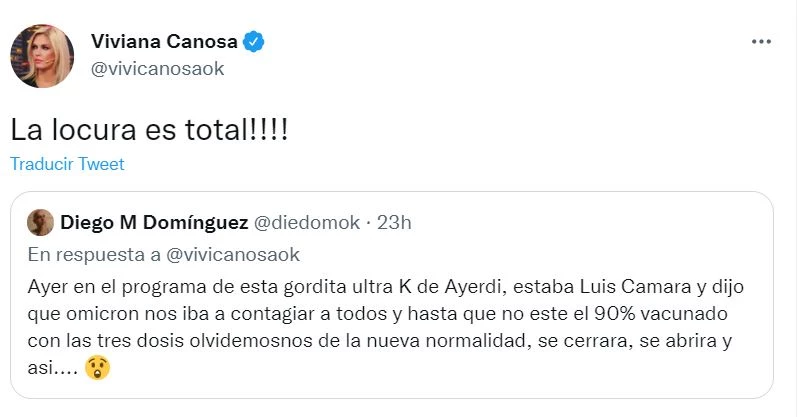The height and width of the screenshot is (417, 798).
Task: Click the "La locura es total!!!!" tweet text
Action: coord(149,130)
